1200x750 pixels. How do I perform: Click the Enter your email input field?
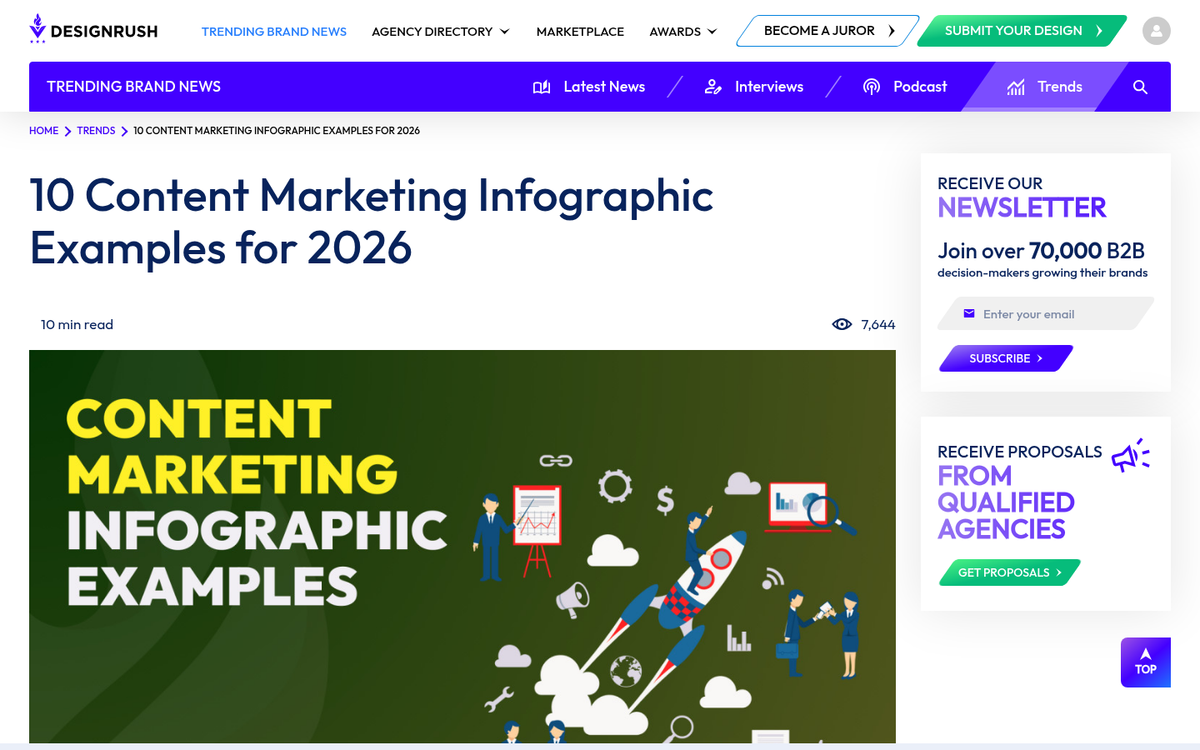click(x=1030, y=313)
